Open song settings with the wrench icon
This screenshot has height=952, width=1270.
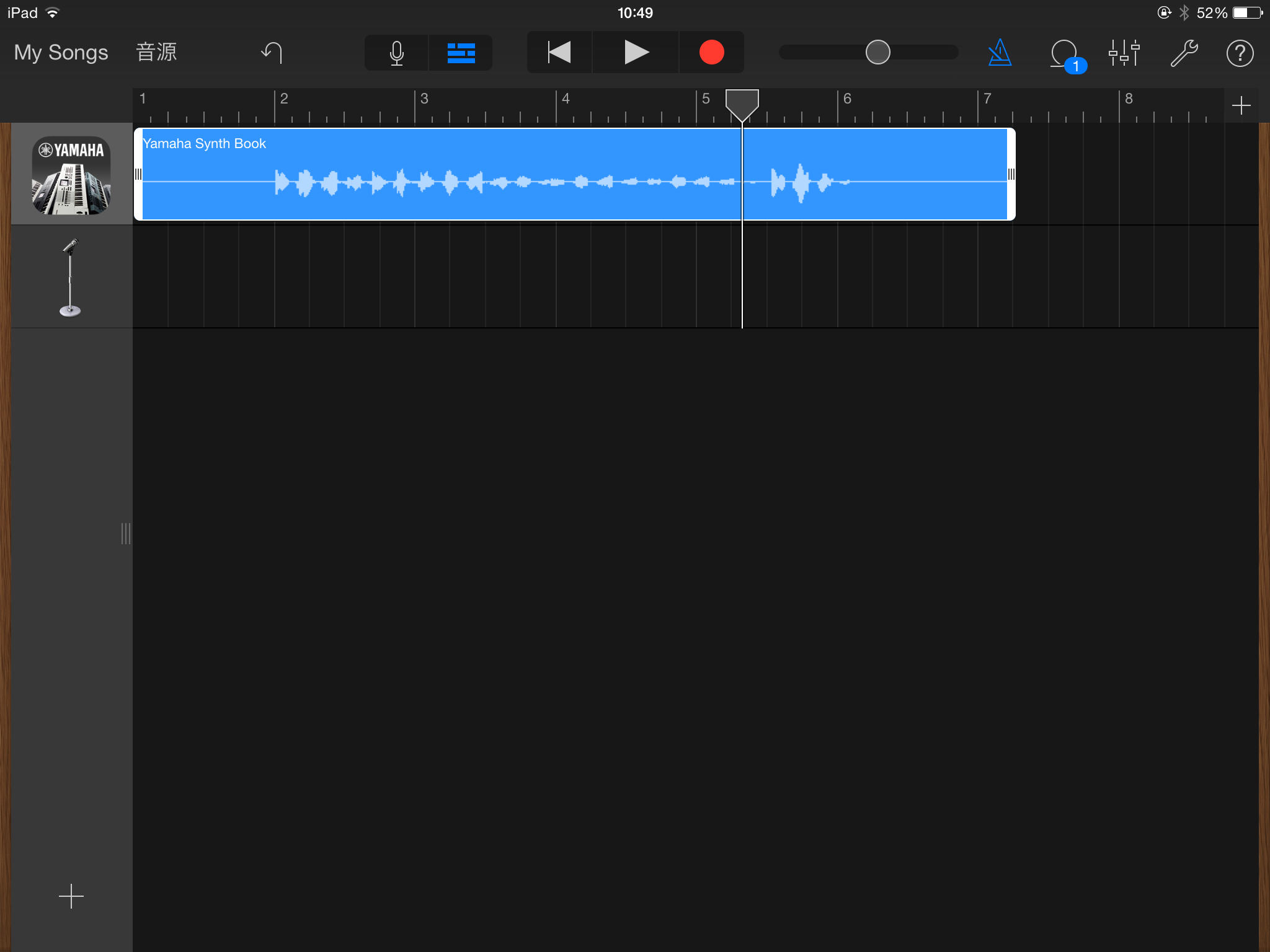coord(1184,53)
